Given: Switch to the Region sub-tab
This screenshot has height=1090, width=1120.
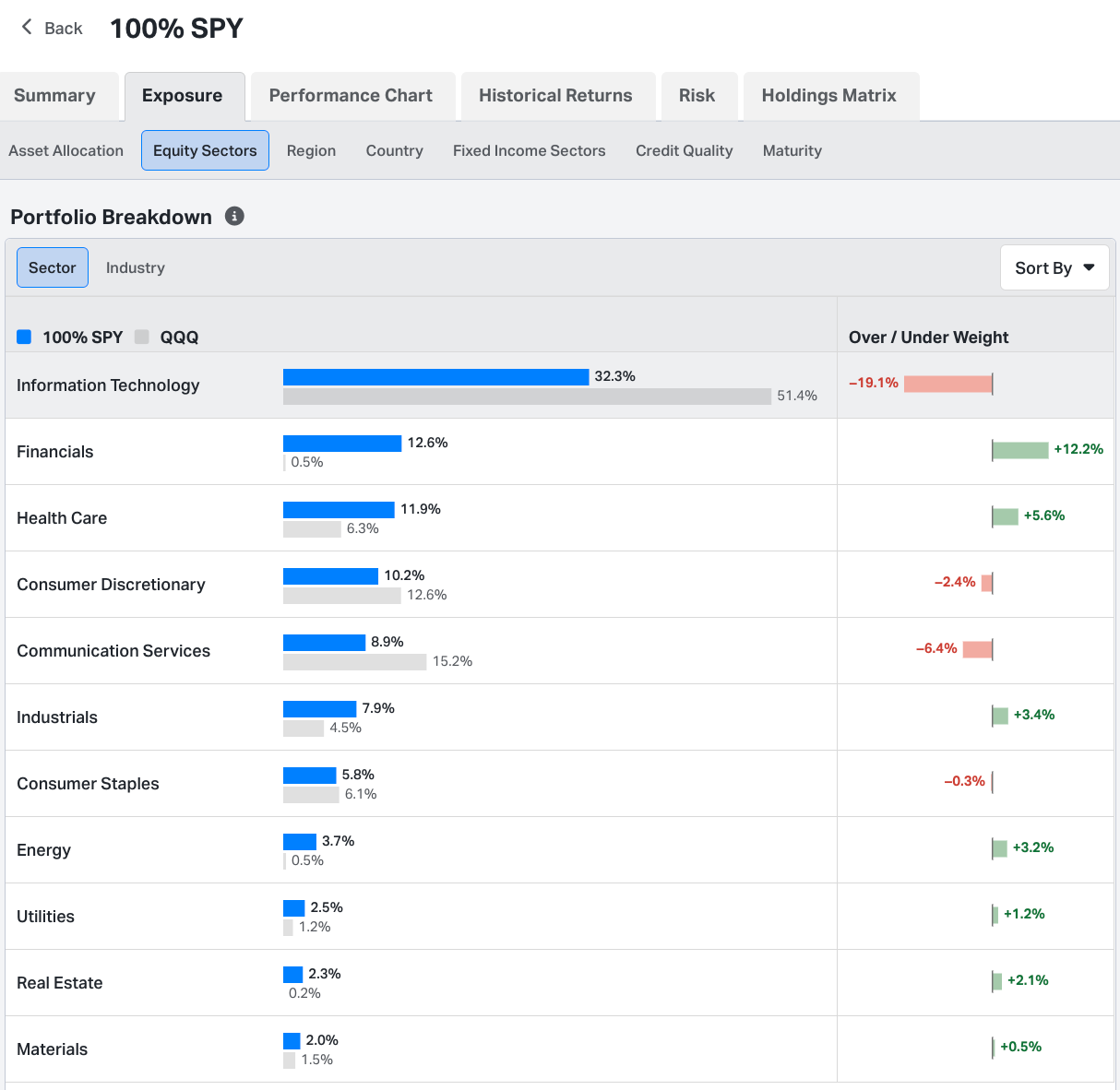Looking at the screenshot, I should (311, 150).
